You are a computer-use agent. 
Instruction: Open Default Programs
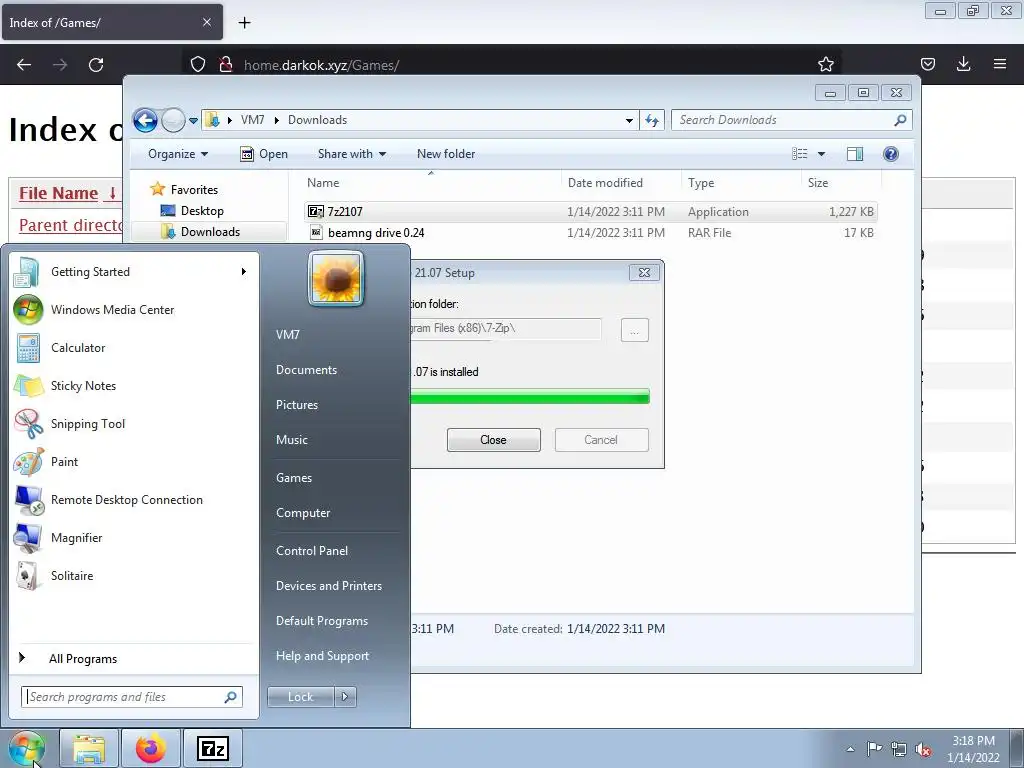[322, 621]
